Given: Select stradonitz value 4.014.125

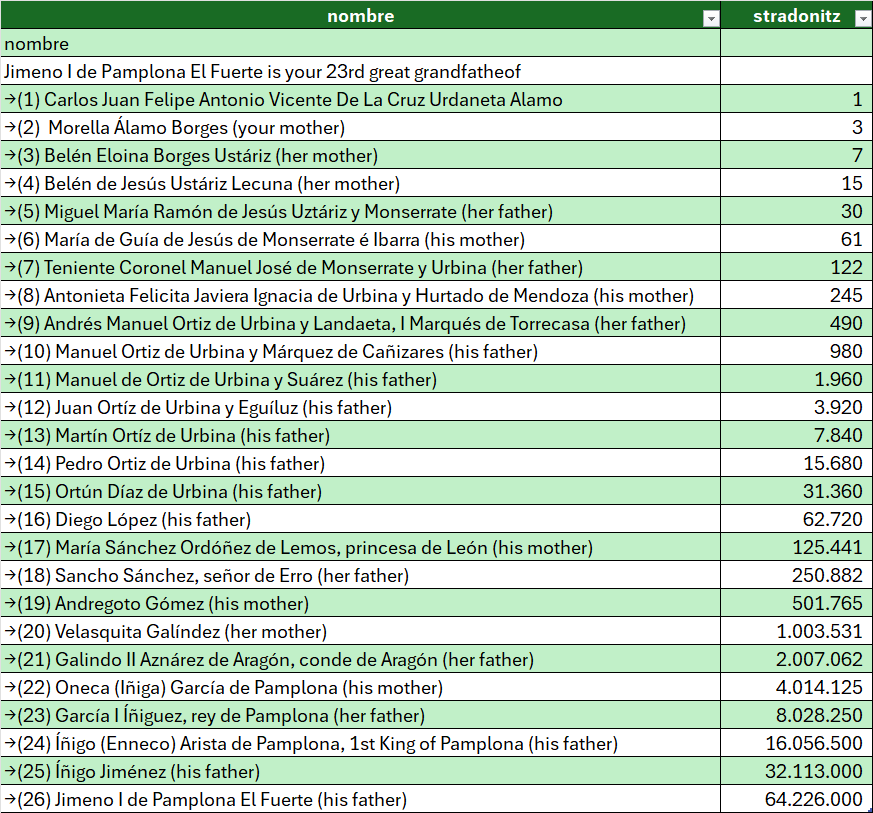Looking at the screenshot, I should 797,687.
